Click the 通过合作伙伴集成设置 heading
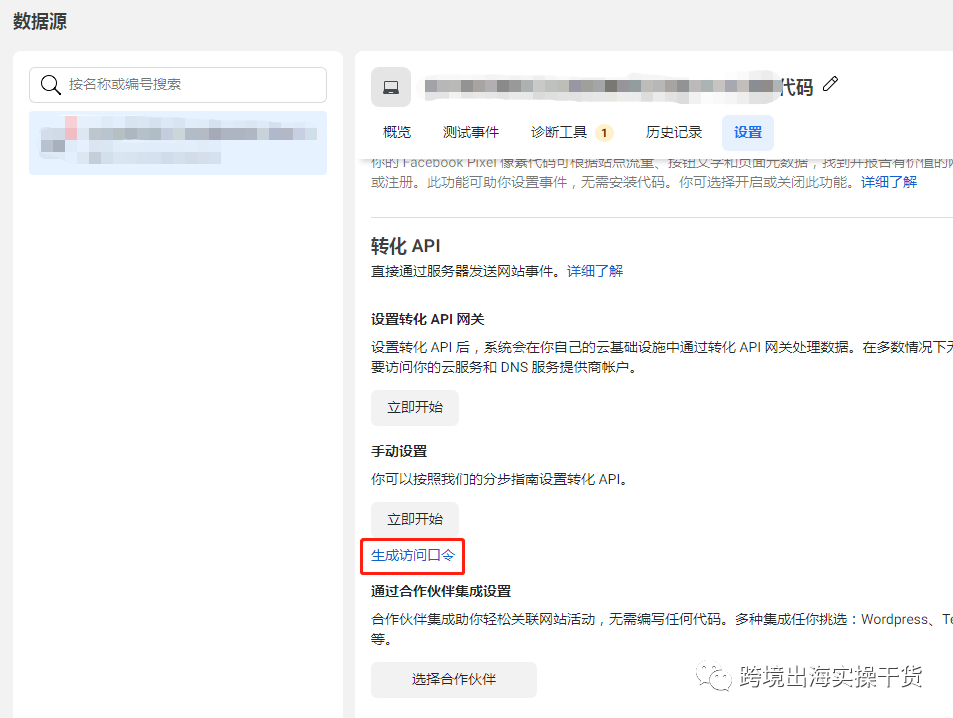Viewport: 953px width, 718px height. coord(441,591)
